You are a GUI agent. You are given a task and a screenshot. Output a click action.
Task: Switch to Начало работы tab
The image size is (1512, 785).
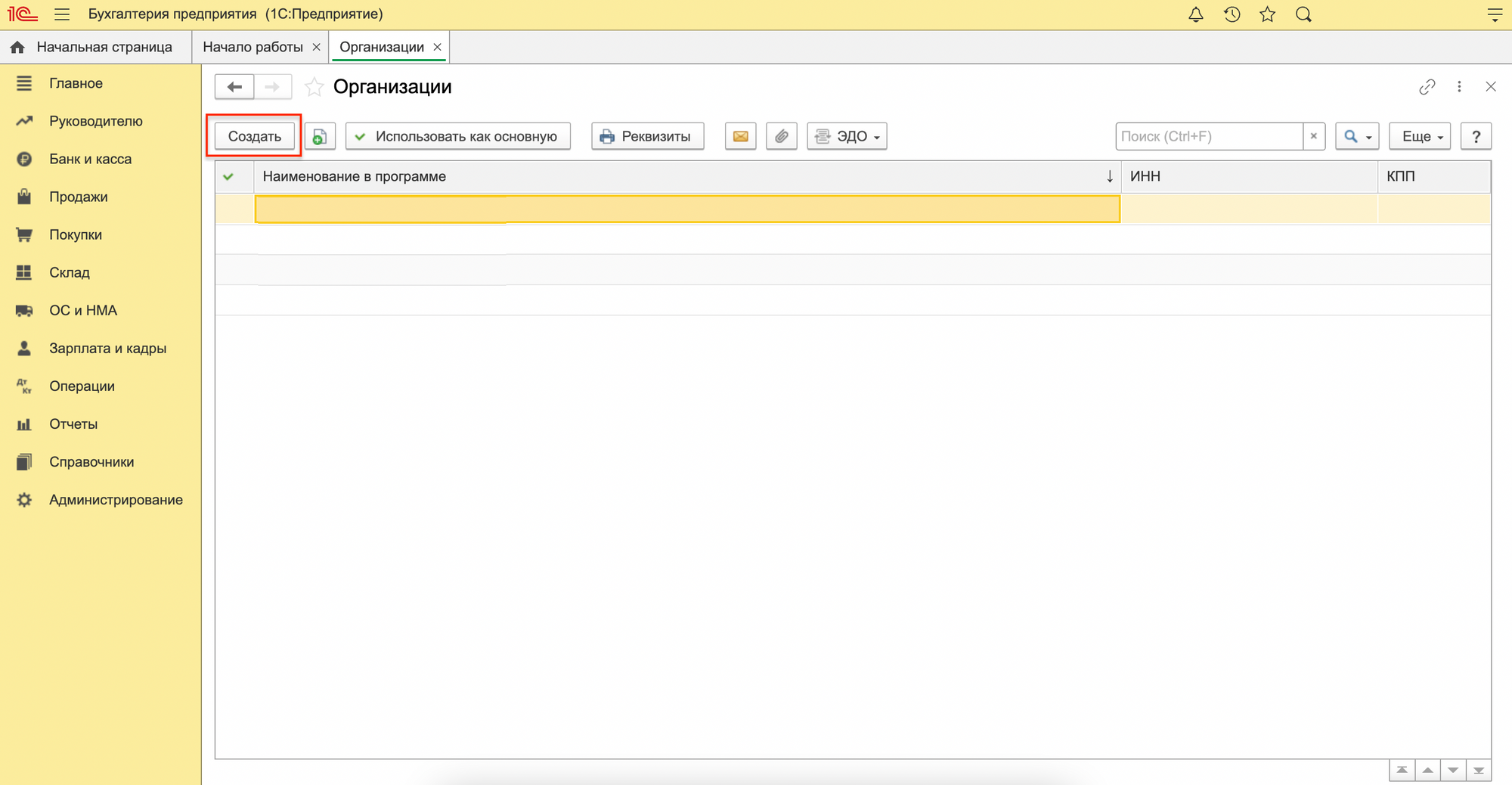click(x=253, y=47)
